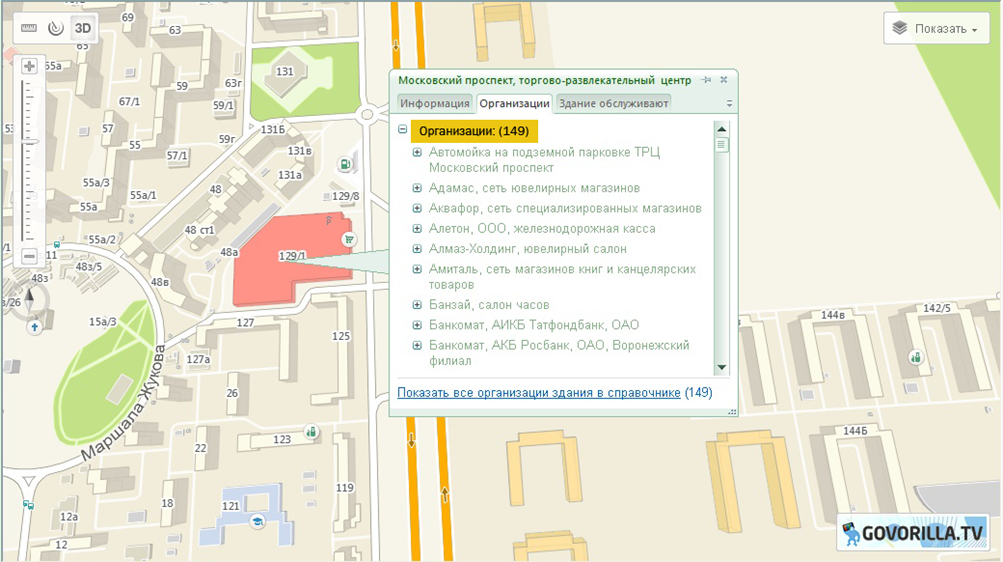This screenshot has width=1003, height=562.
Task: Select the ruler measurement tool
Action: pos(29,28)
